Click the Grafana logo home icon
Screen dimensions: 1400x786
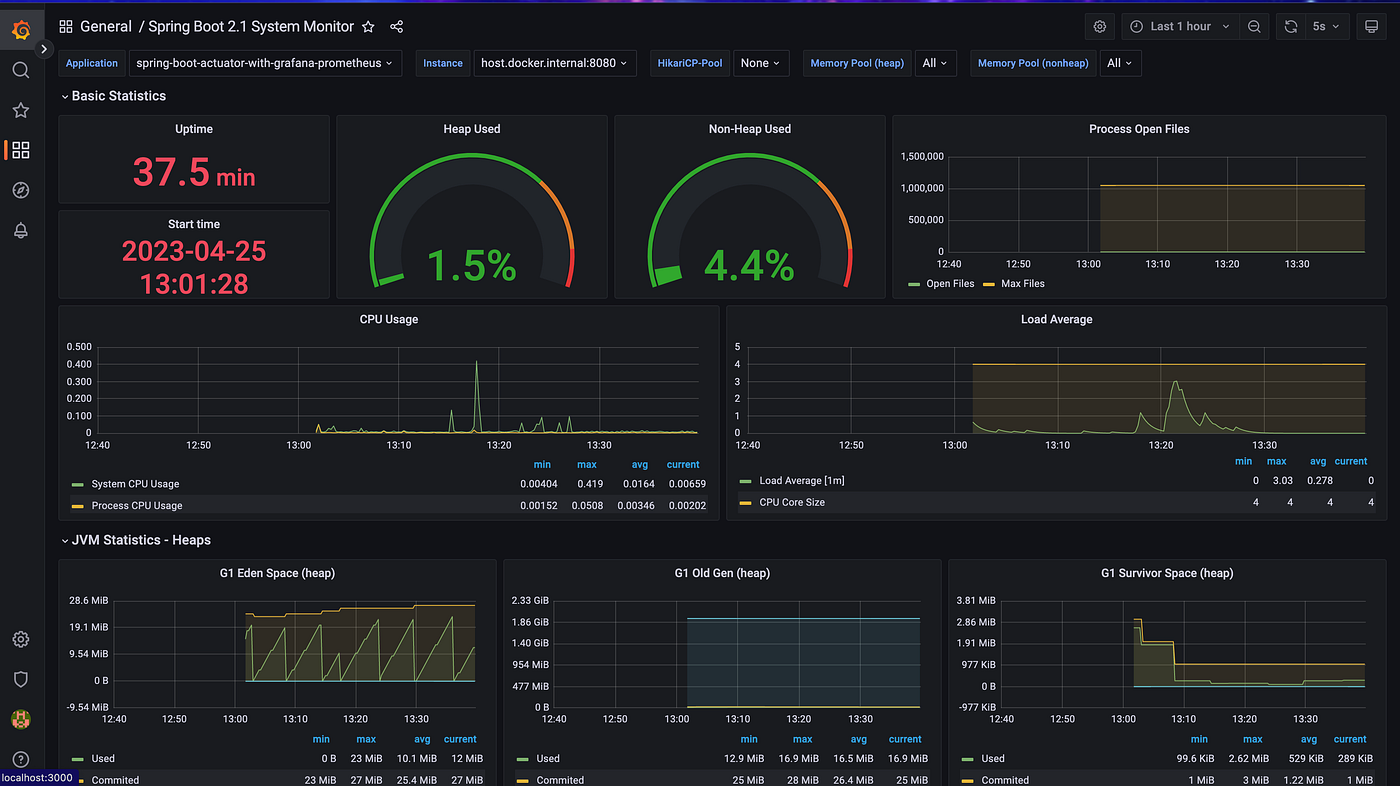[x=20, y=31]
